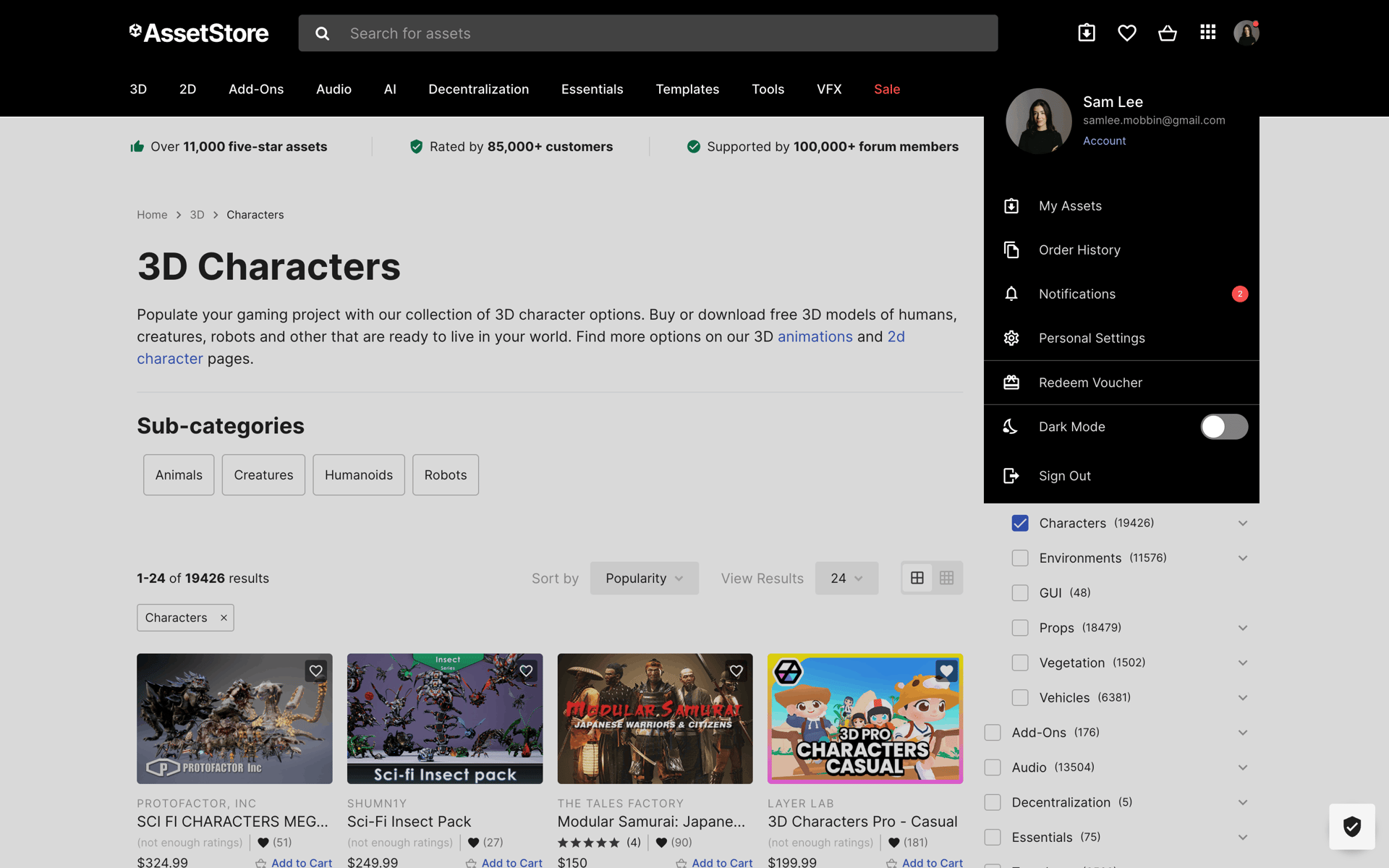The width and height of the screenshot is (1389, 868).
Task: Follow the animations link in description
Action: pos(815,336)
